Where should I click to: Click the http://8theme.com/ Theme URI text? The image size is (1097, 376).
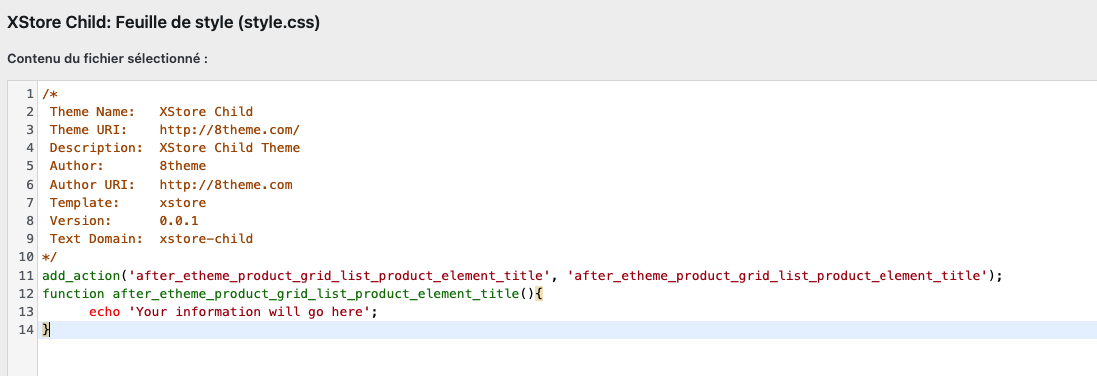point(229,130)
